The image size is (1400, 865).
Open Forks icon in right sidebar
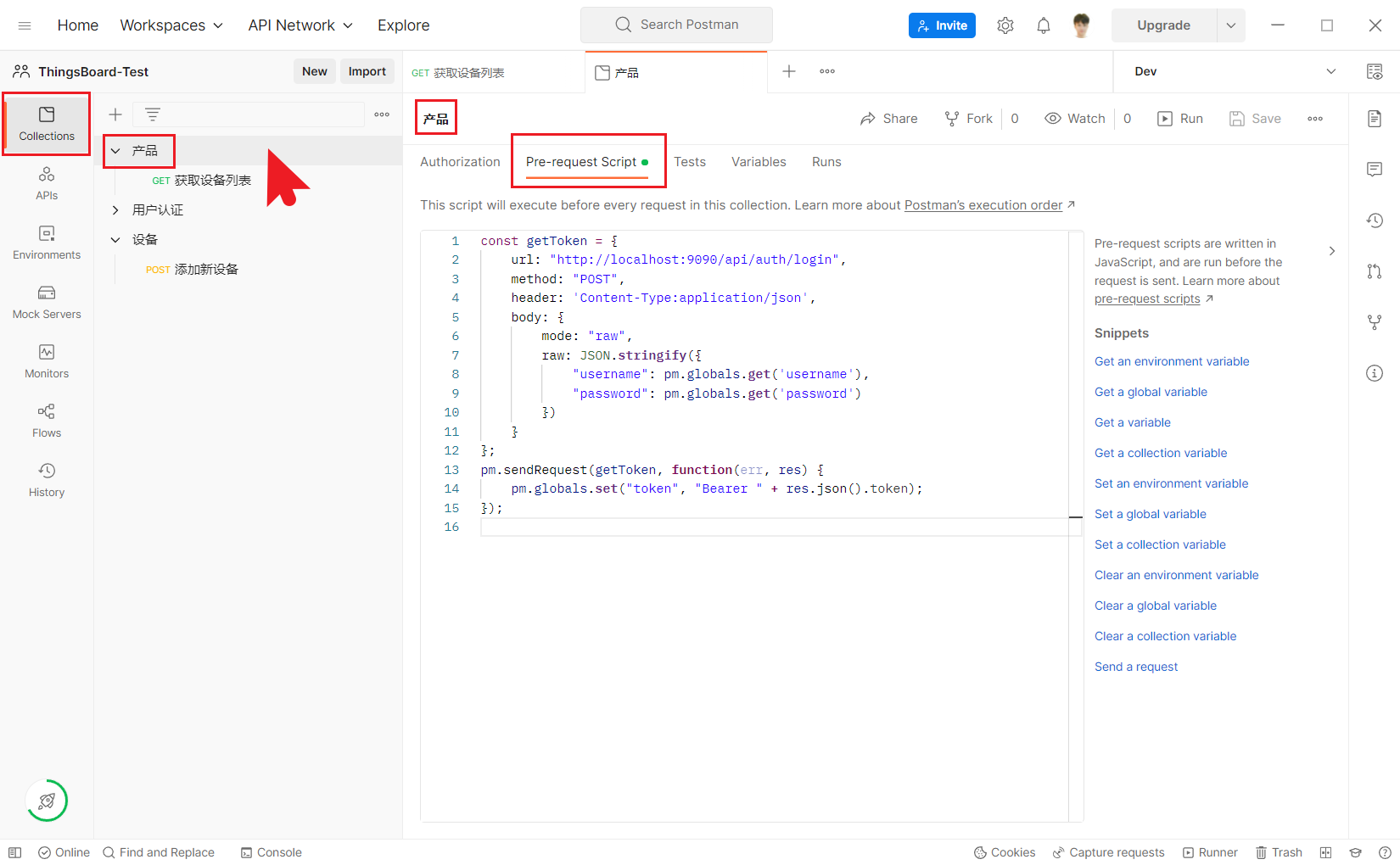point(1375,322)
